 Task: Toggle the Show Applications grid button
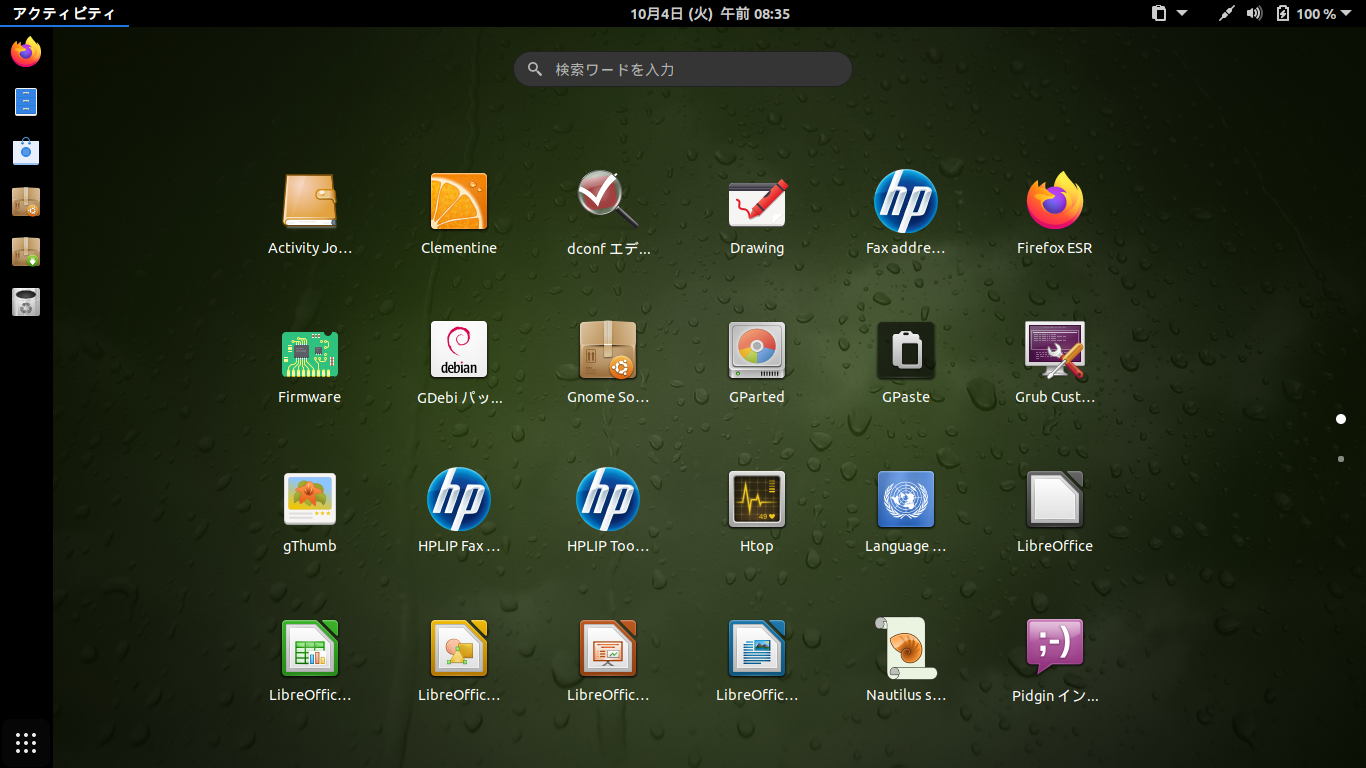point(26,742)
